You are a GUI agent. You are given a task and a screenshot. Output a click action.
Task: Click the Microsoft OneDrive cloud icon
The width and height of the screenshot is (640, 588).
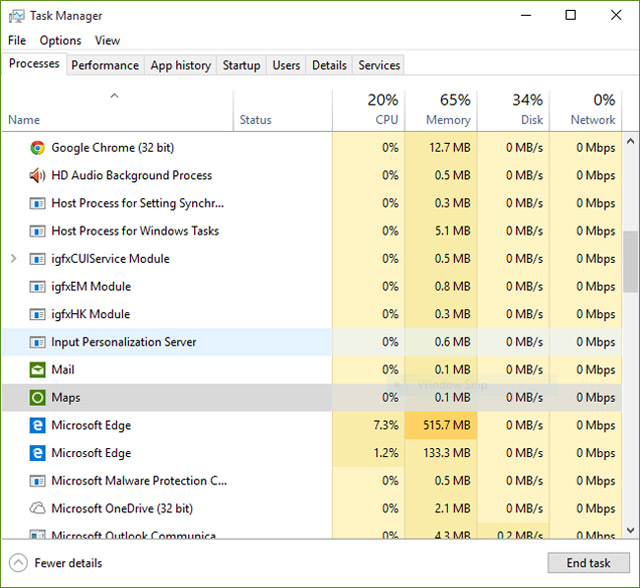(x=38, y=508)
